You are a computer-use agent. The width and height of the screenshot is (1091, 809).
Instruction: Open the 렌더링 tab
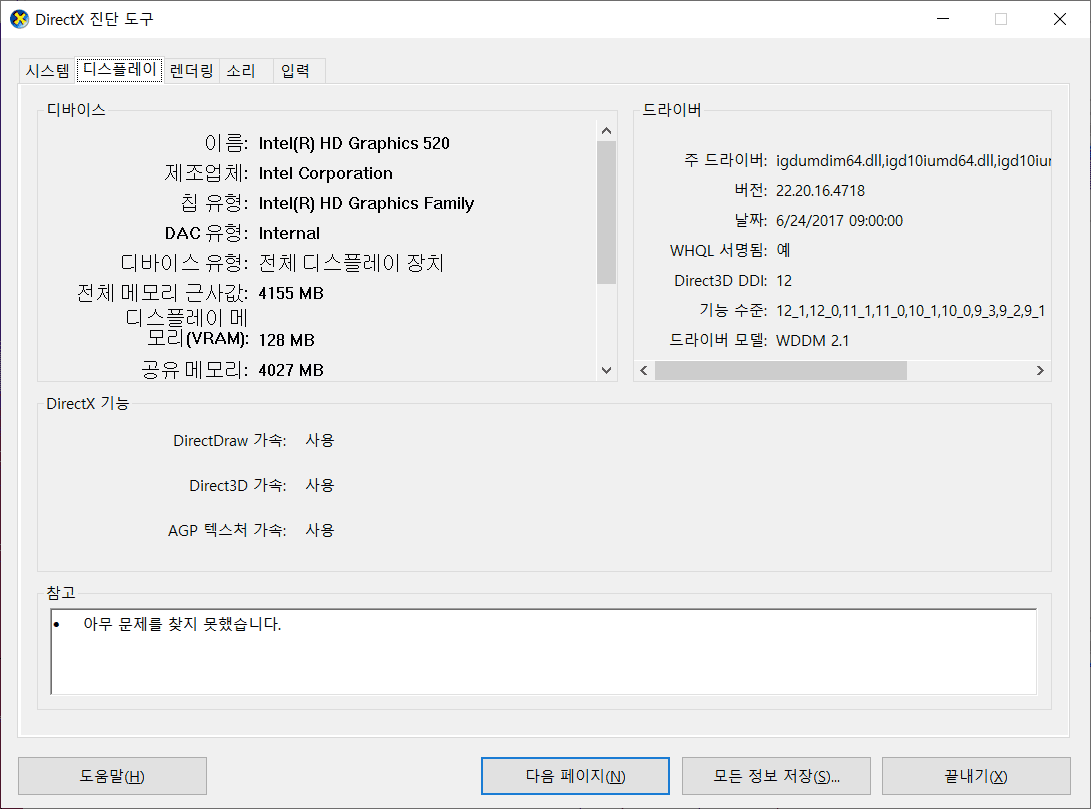pos(191,70)
